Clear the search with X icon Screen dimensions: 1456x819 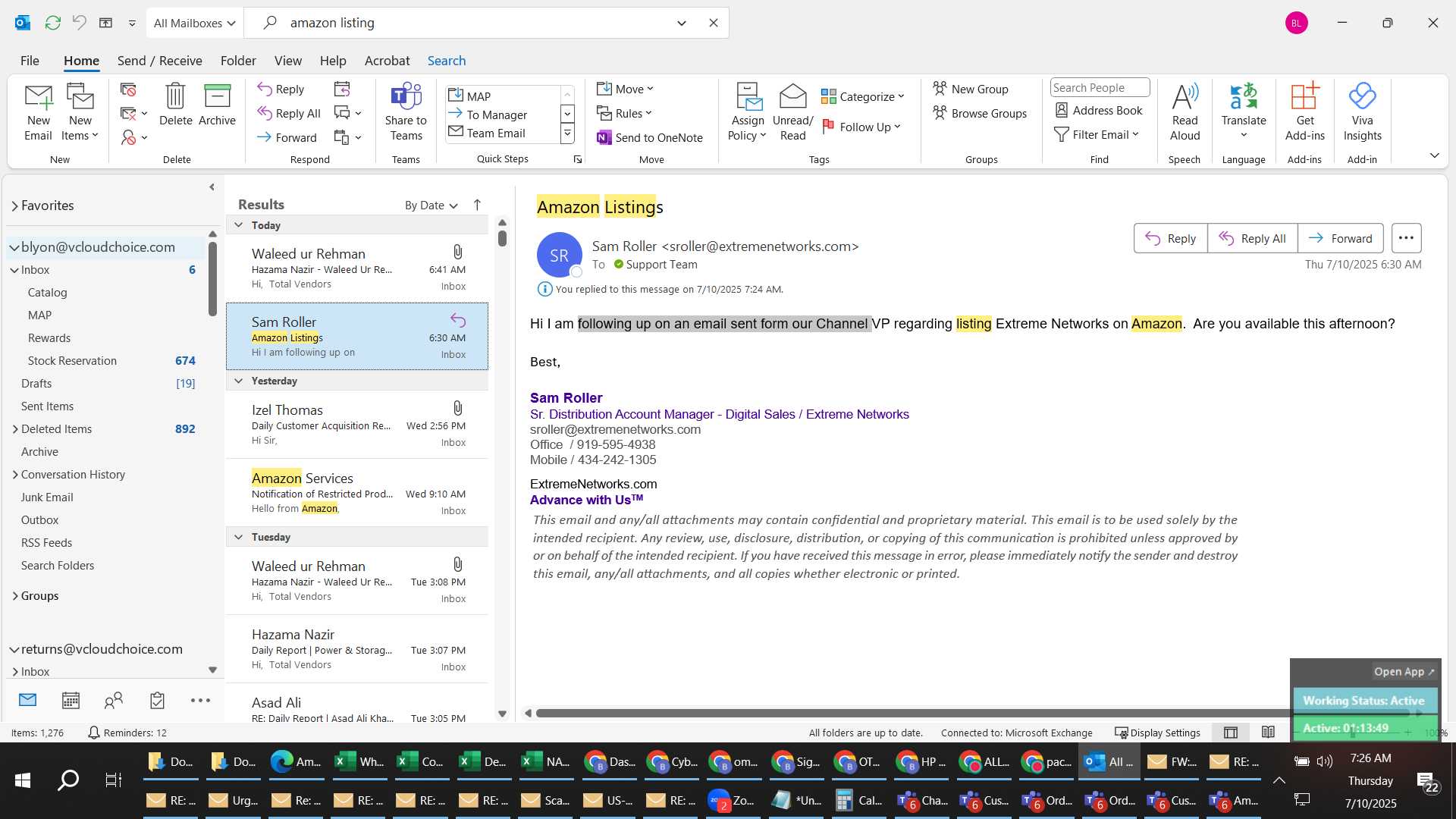coord(713,23)
